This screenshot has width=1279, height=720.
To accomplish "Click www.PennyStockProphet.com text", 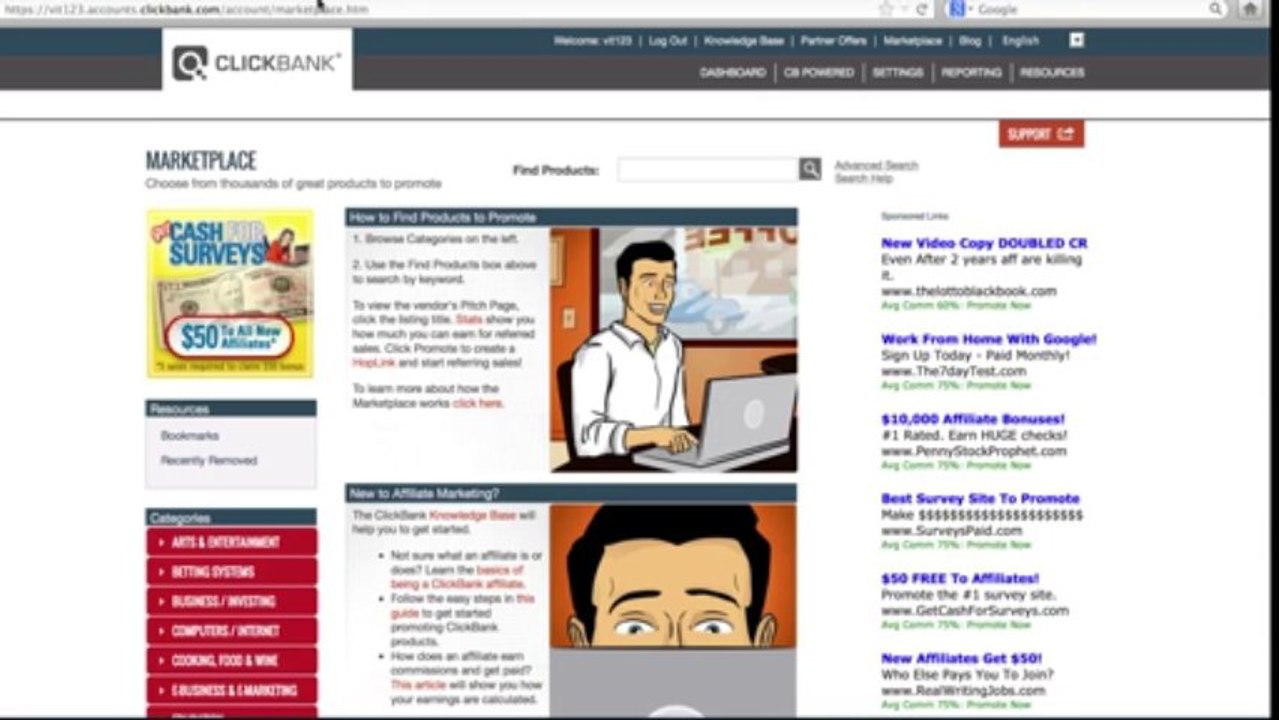I will point(974,451).
